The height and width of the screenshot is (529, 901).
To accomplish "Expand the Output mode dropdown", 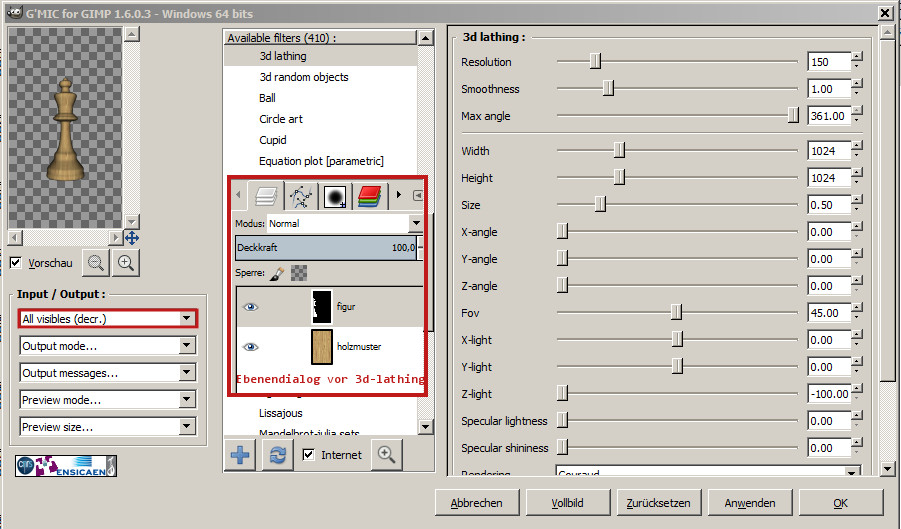I will coord(108,346).
